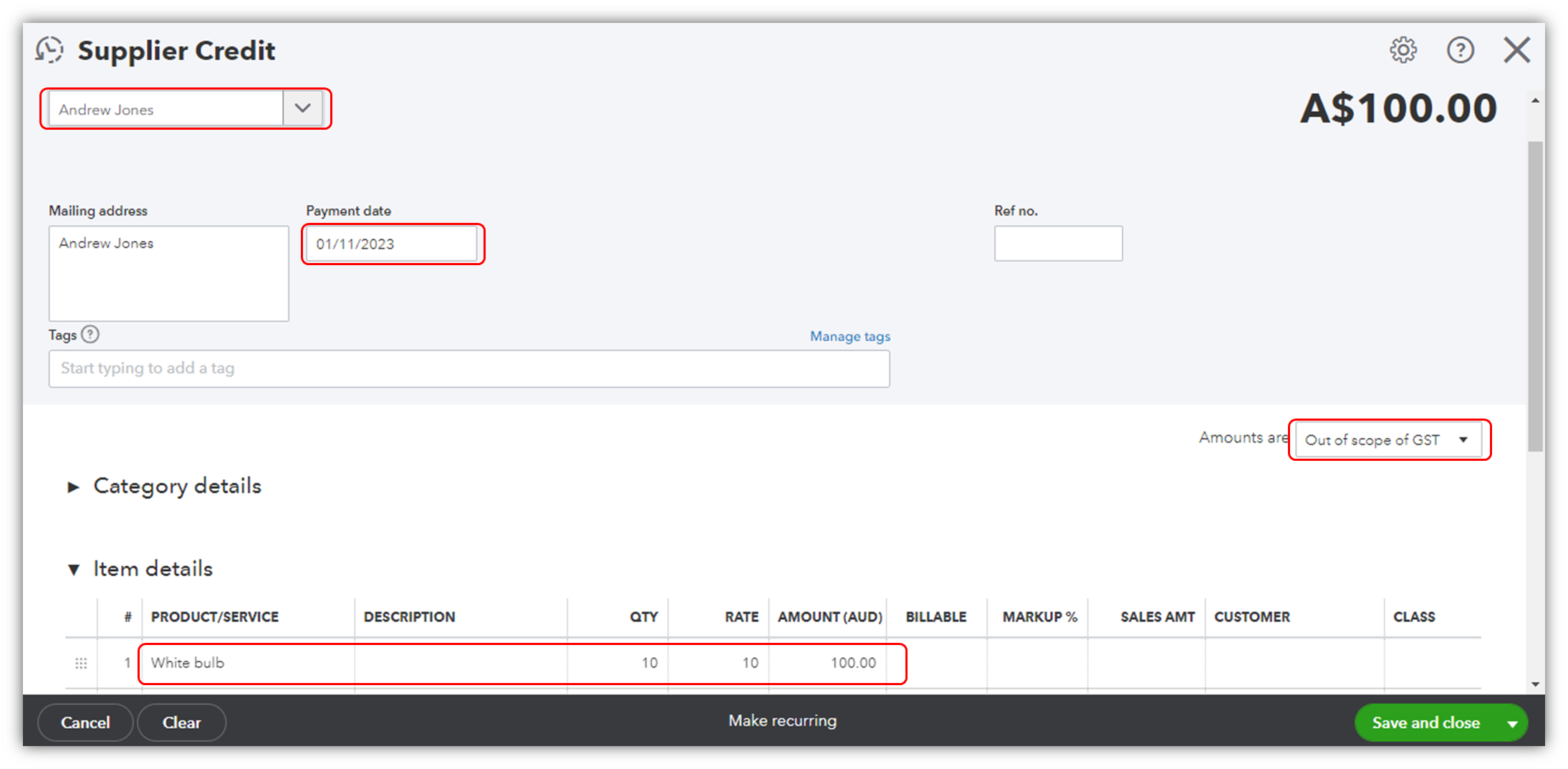Click the scrollbar up arrow
This screenshot has height=769, width=1568.
(1536, 101)
